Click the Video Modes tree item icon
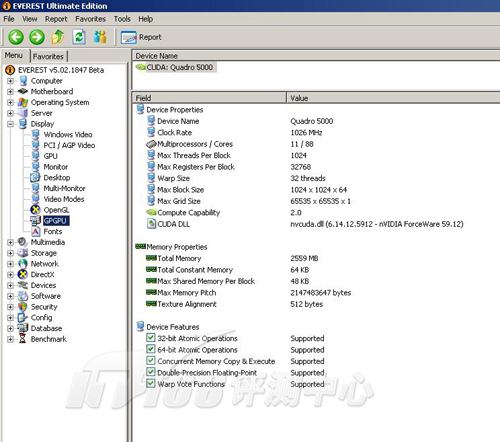The image size is (500, 442). pos(35,199)
